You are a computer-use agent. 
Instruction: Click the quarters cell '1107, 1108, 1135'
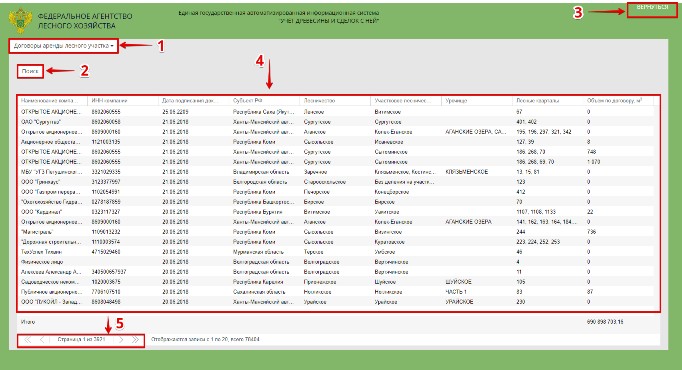tap(536, 212)
